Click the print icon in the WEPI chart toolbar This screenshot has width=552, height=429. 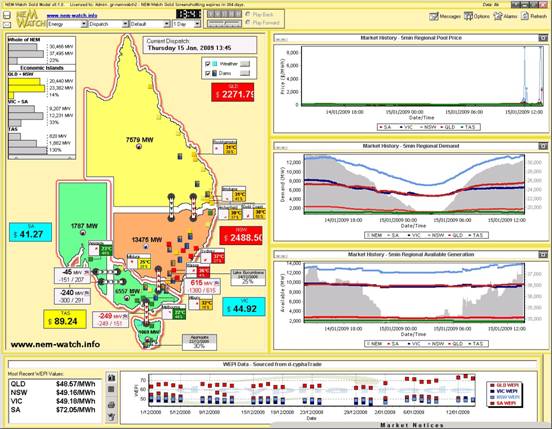111,405
